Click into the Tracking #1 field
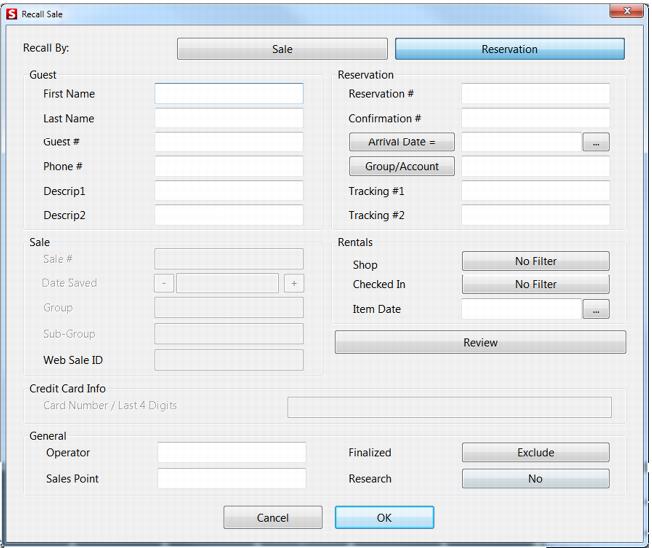 click(536, 191)
